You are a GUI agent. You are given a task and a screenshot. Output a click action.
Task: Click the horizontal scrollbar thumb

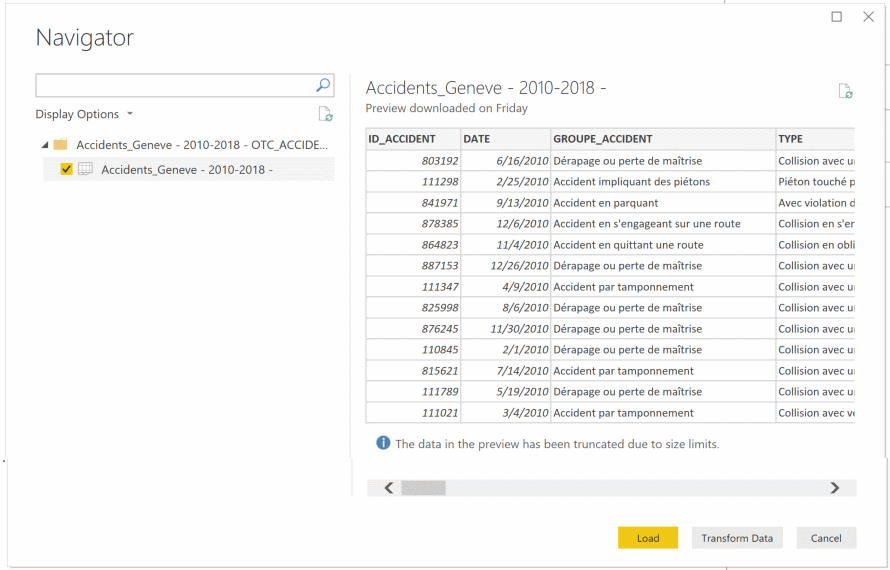tap(423, 488)
